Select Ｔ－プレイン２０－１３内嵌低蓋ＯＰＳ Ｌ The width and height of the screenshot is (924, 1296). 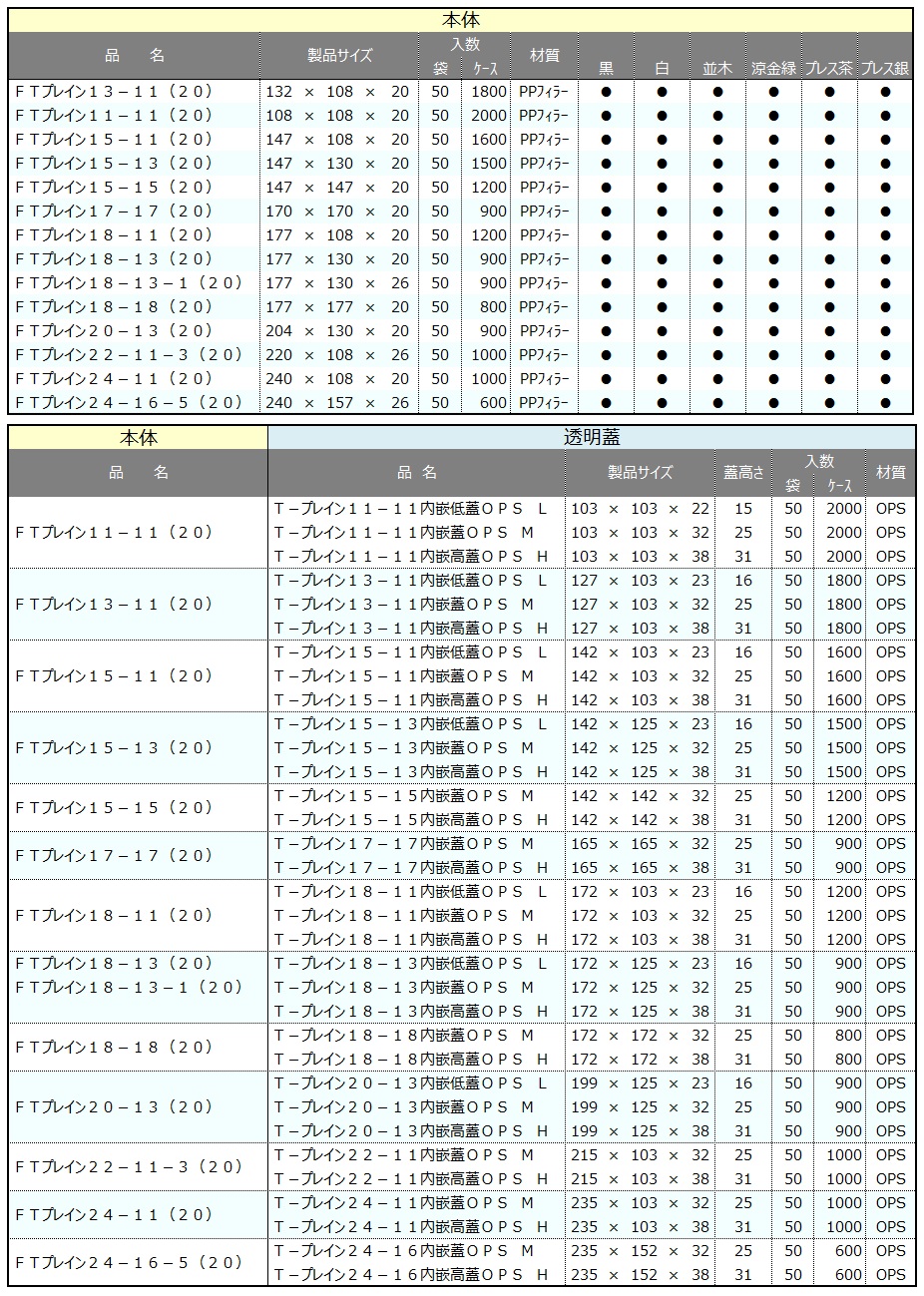(x=411, y=1083)
